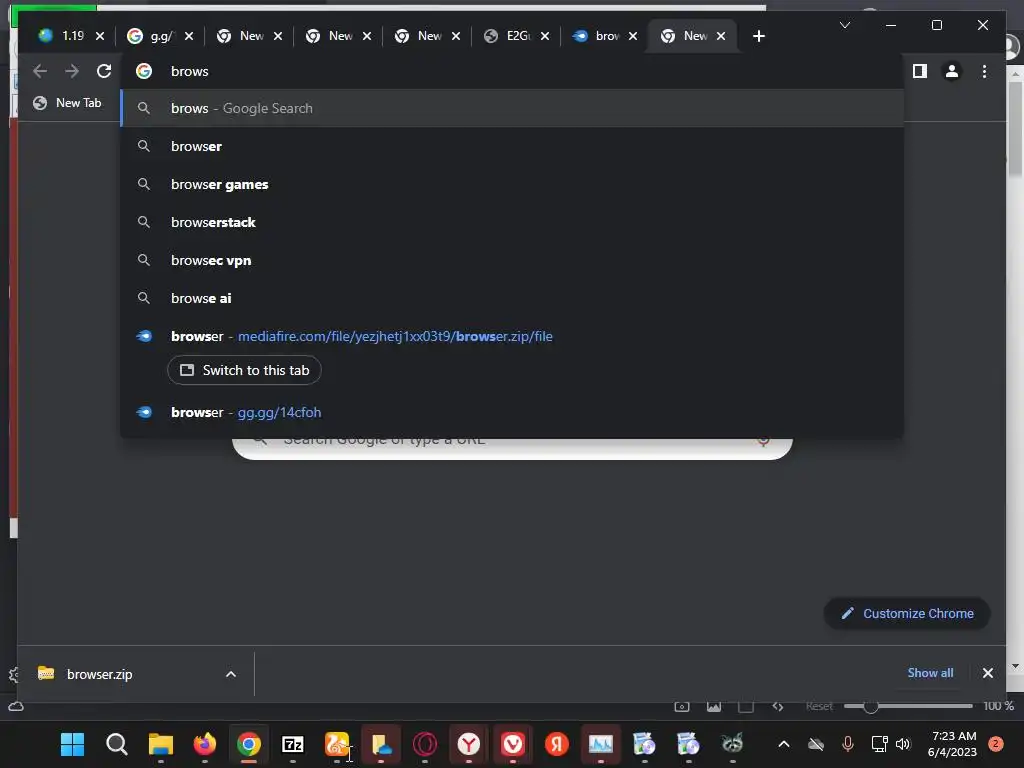Show hidden system tray icons

784,744
